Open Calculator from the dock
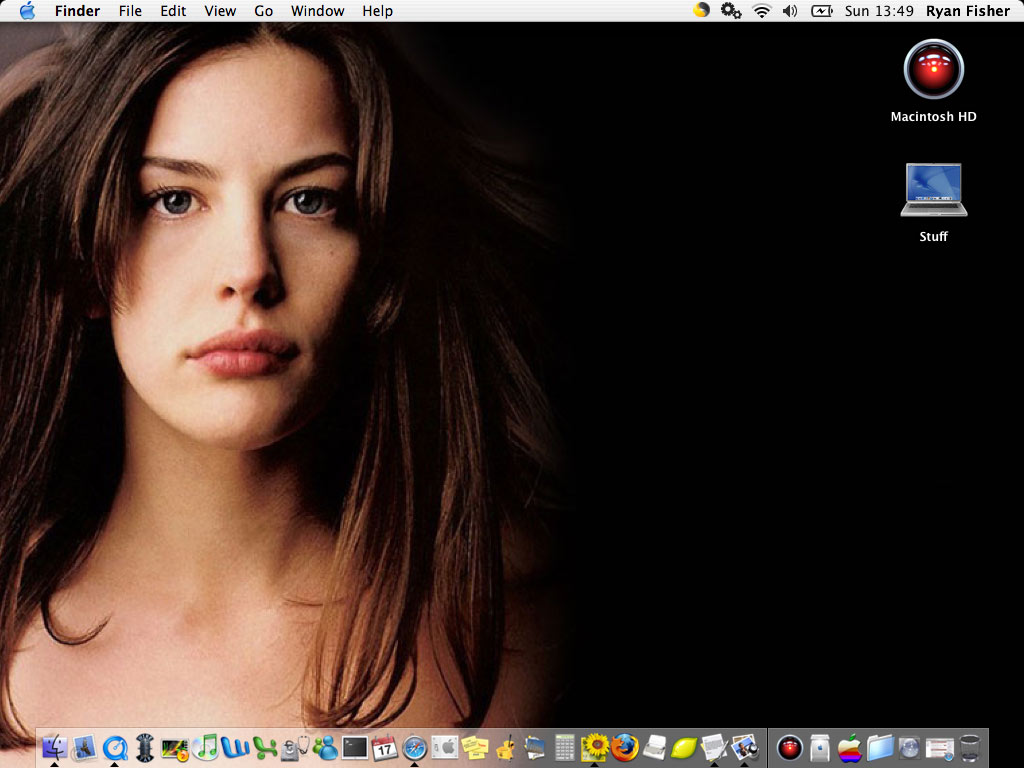Screen dimensions: 1024x768 [x=565, y=747]
